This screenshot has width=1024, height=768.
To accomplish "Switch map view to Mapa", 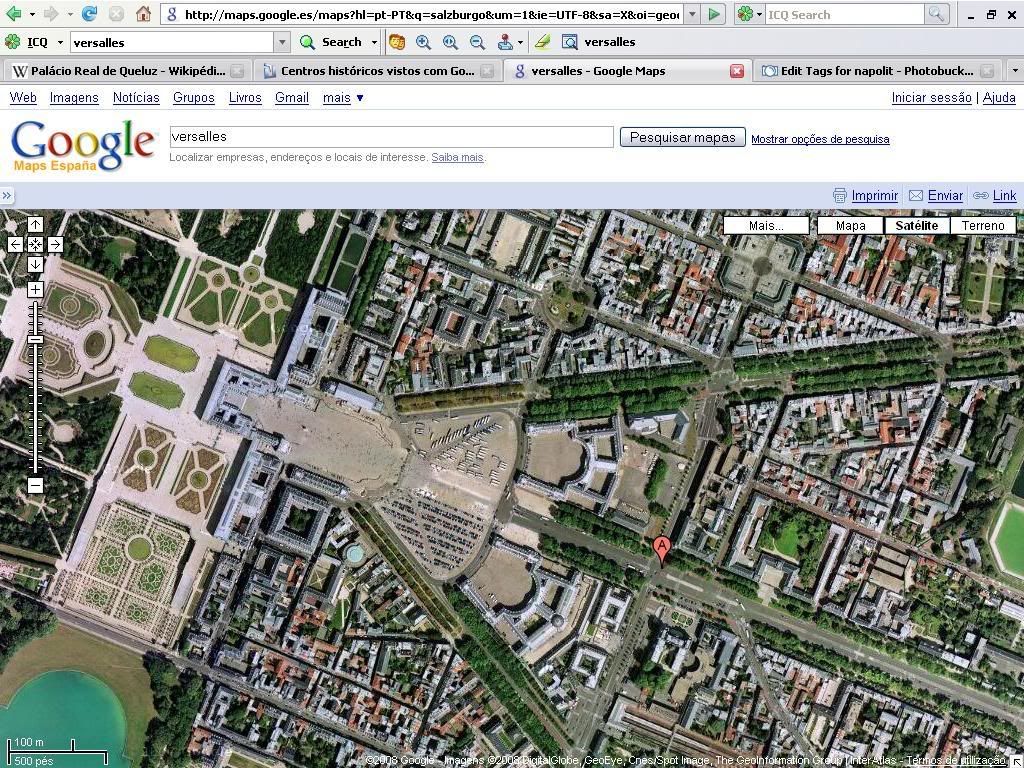I will click(x=850, y=225).
